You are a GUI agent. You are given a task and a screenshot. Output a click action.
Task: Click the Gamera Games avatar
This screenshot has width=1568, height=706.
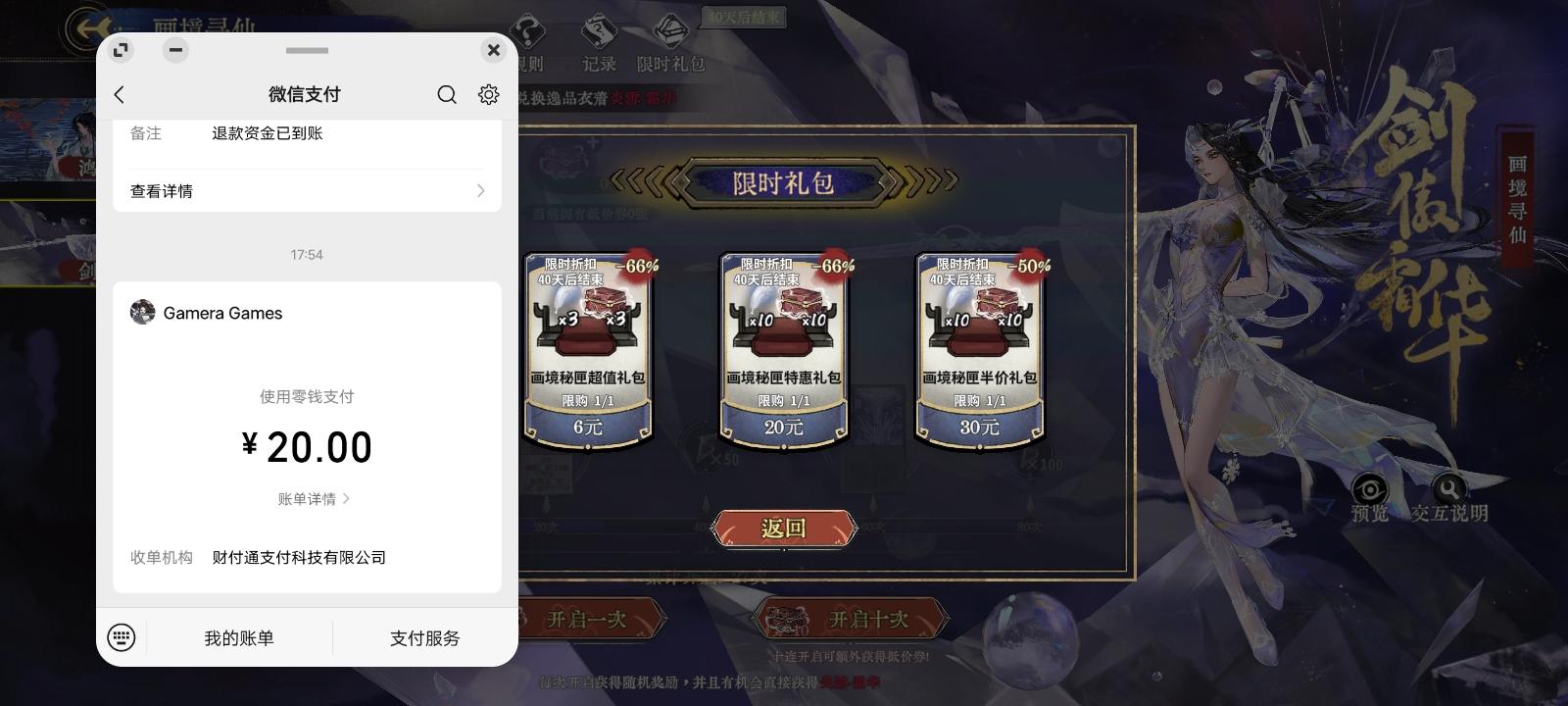click(142, 312)
